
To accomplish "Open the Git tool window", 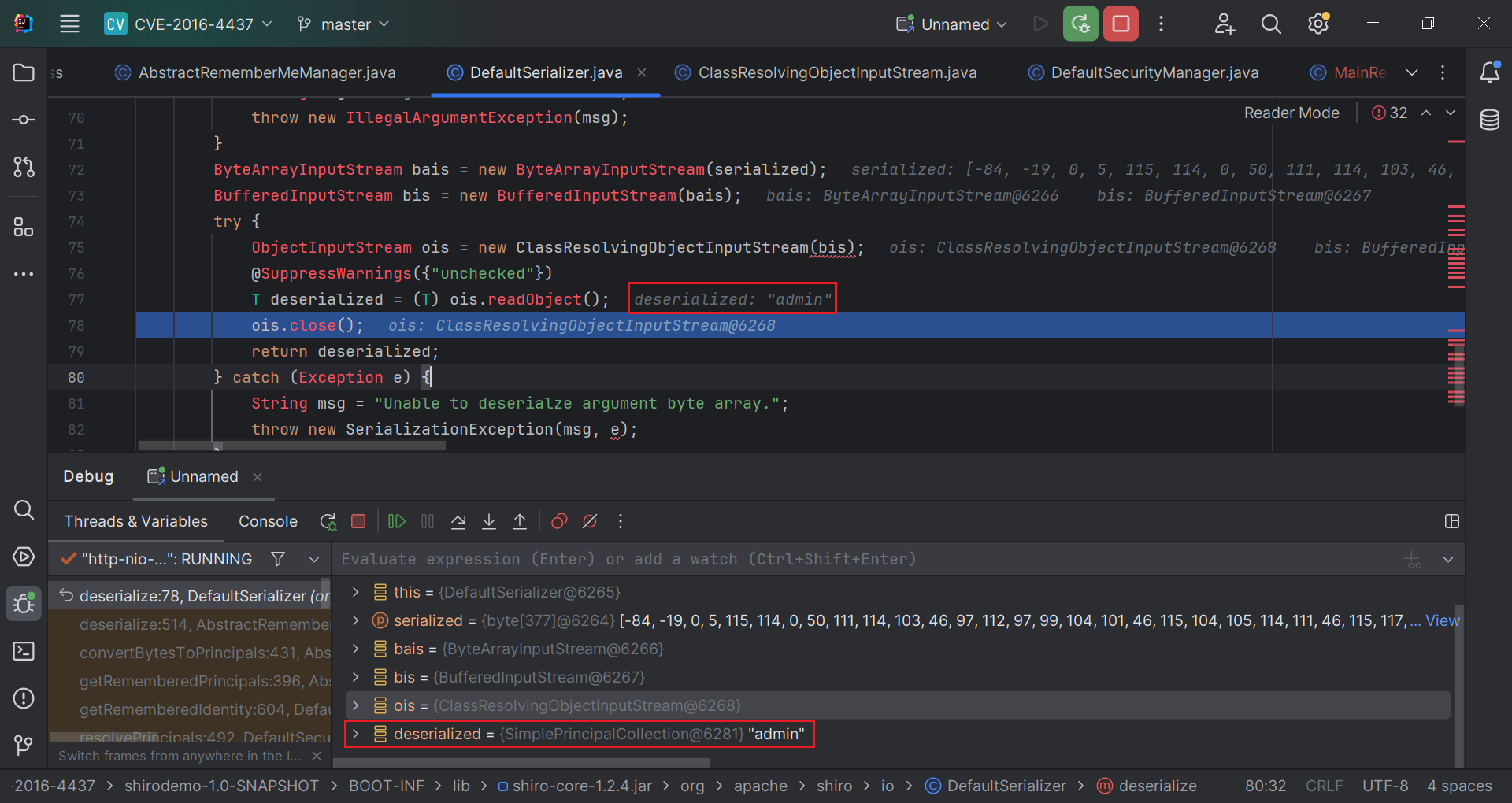I will pos(24,744).
